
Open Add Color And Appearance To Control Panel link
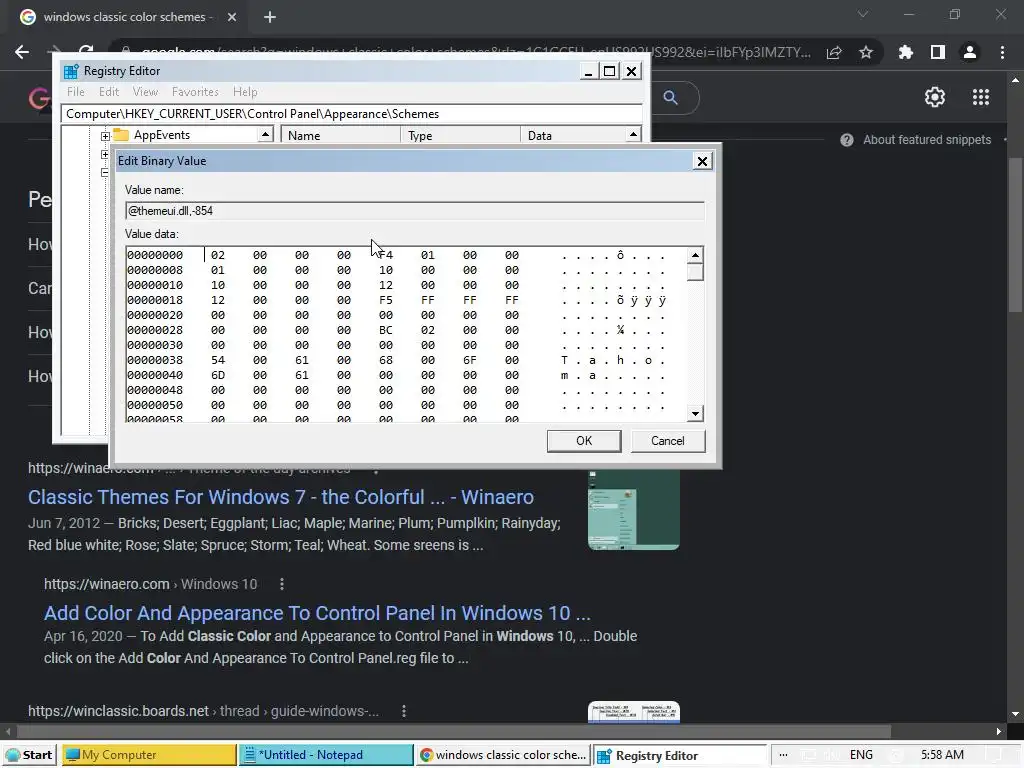click(317, 613)
